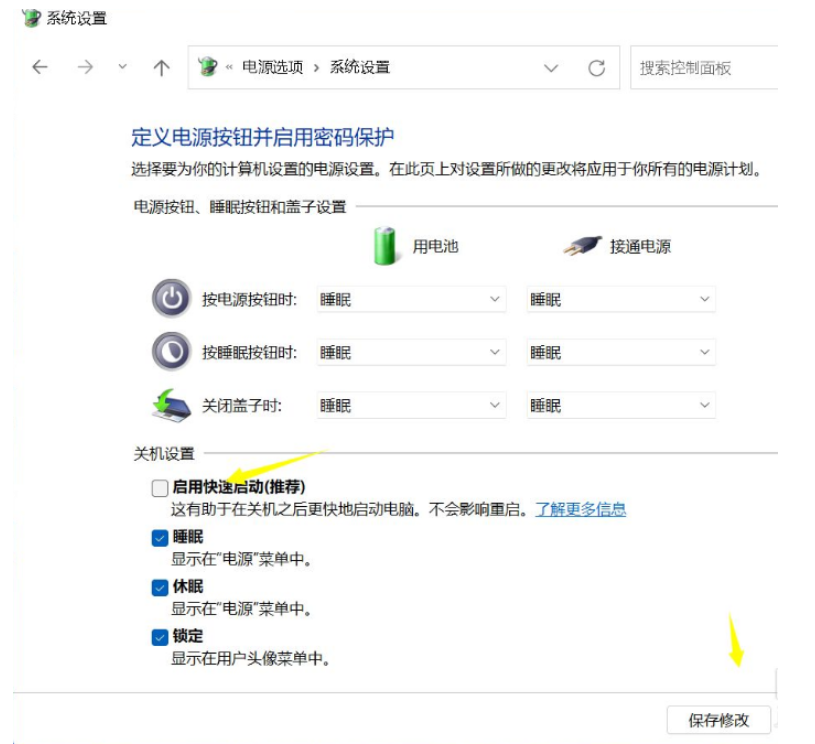Image resolution: width=815 pixels, height=744 pixels.
Task: Click the 按睡眠按钮时 label
Action: (249, 353)
